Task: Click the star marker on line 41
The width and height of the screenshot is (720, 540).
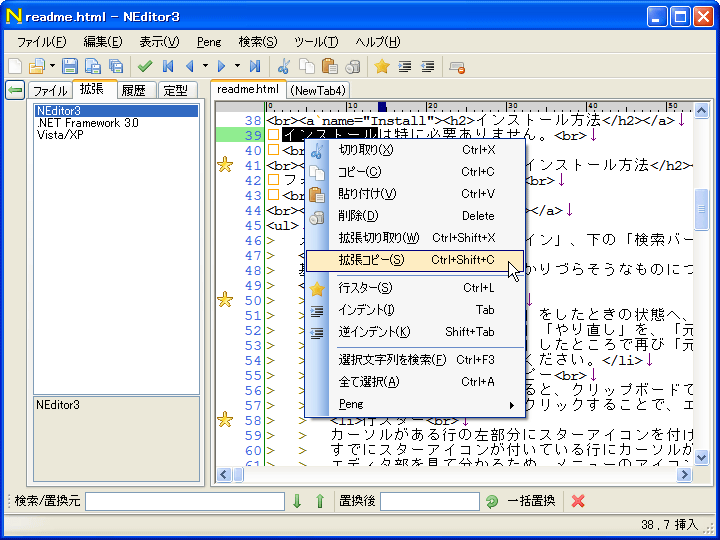Action: 225,164
